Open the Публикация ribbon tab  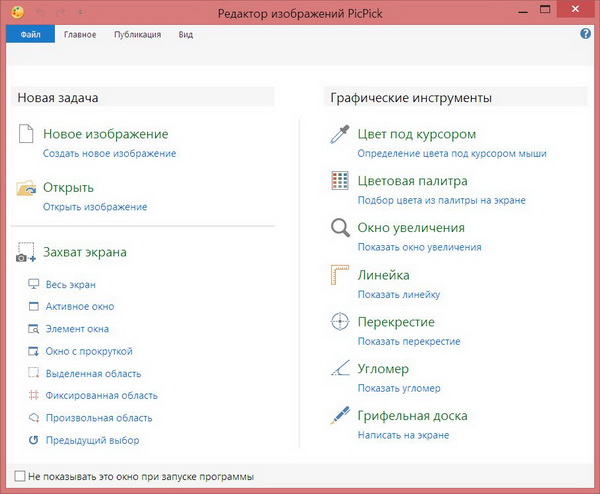(x=137, y=35)
